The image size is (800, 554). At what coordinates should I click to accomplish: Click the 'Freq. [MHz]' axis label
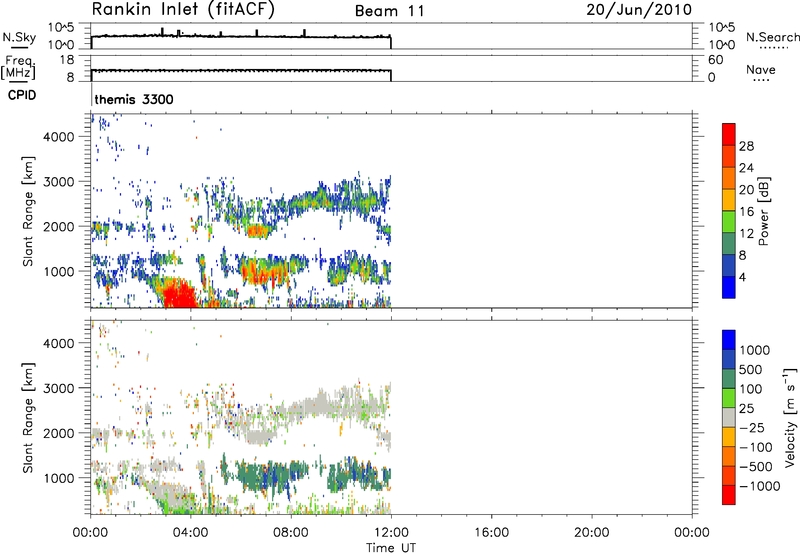(x=19, y=67)
